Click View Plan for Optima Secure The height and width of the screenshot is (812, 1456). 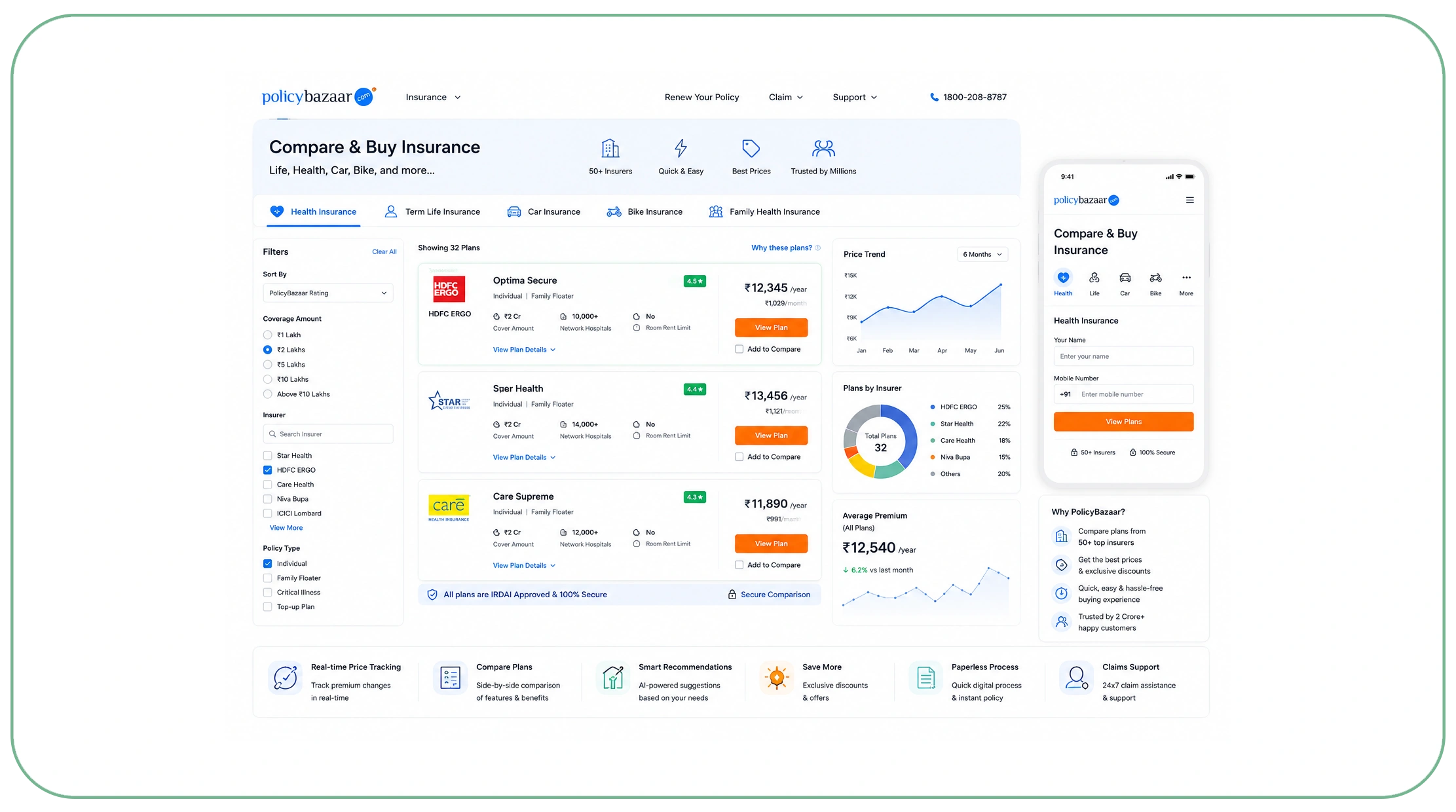click(x=771, y=327)
